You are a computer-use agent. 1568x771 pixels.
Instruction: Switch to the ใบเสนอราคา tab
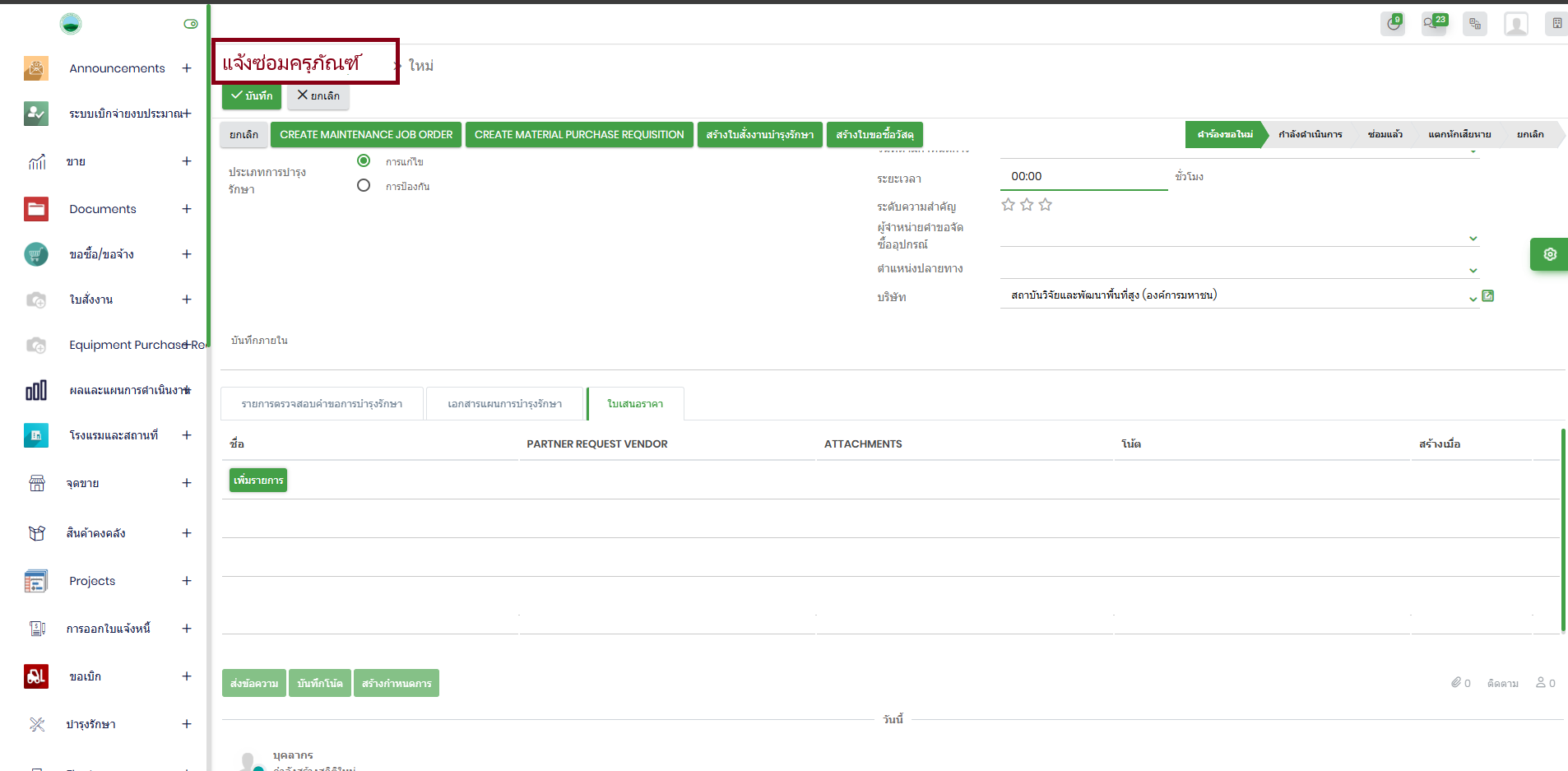(x=635, y=404)
